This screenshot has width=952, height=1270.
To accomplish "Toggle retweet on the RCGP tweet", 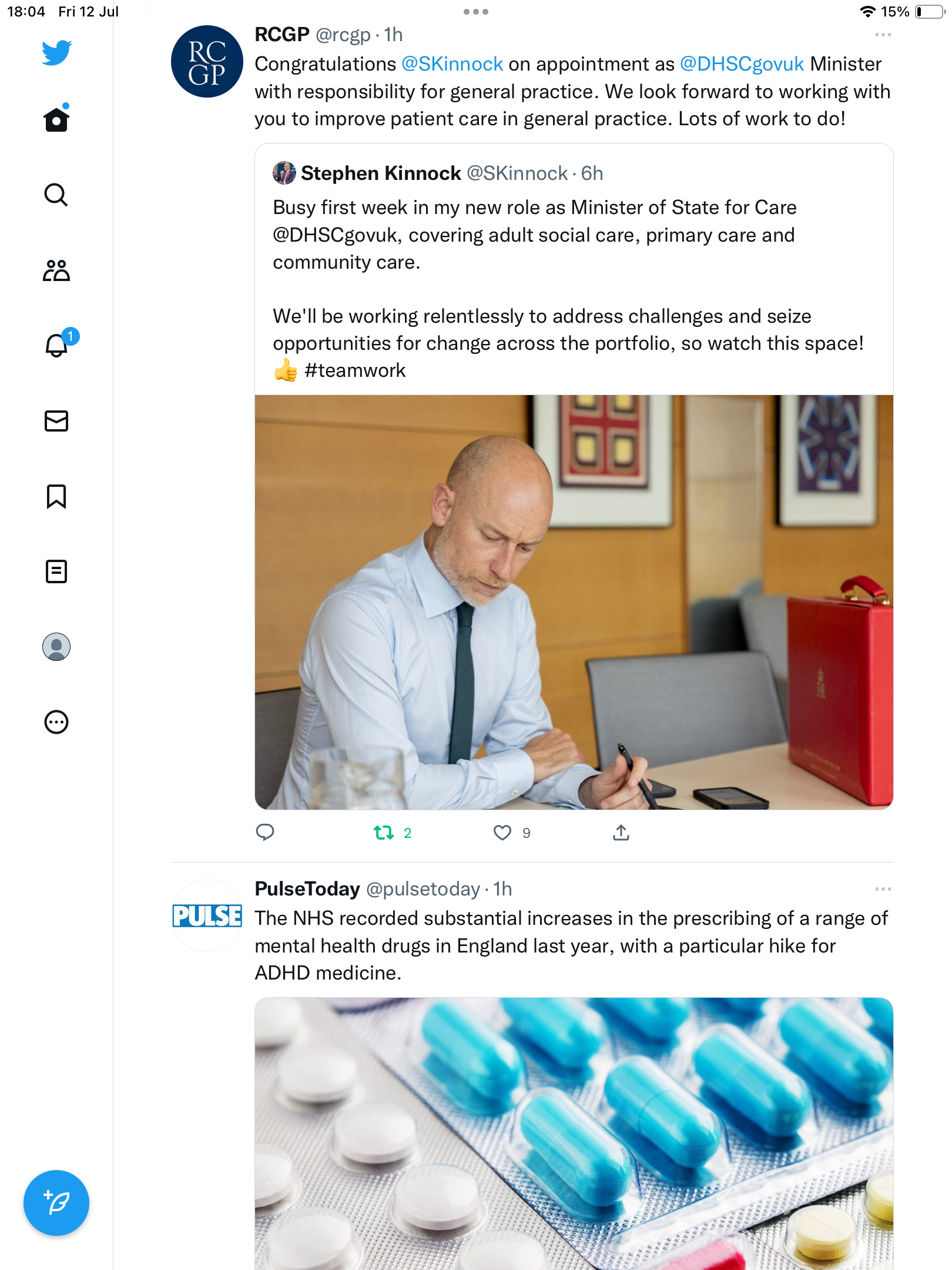I will pyautogui.click(x=384, y=833).
